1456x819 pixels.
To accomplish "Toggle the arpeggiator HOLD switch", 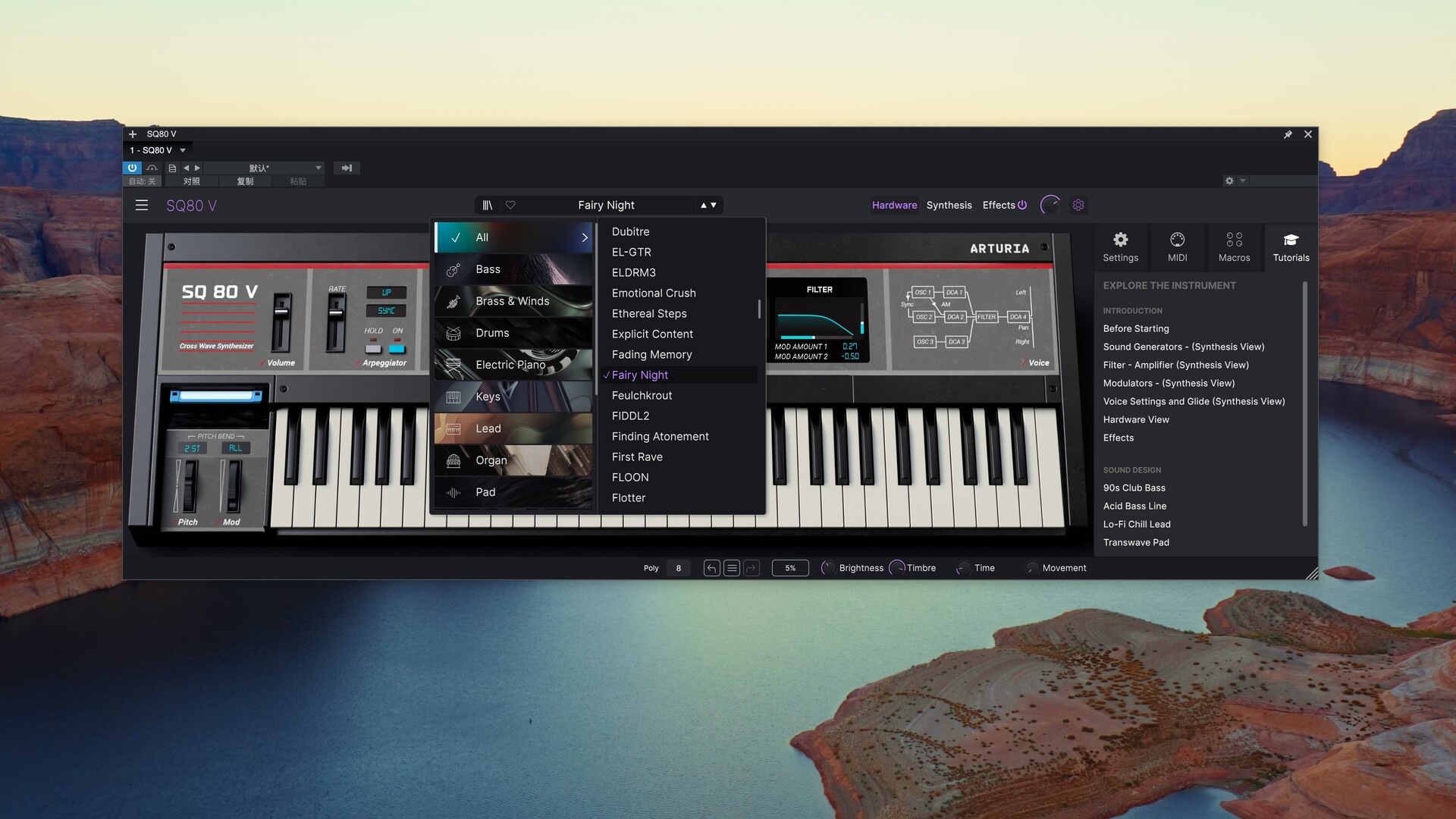I will click(373, 349).
